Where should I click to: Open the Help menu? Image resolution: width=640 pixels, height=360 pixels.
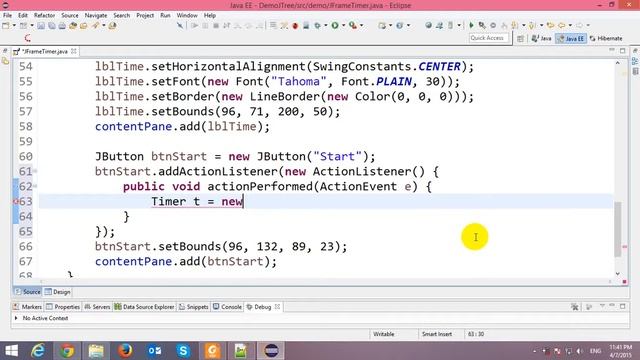[210, 15]
